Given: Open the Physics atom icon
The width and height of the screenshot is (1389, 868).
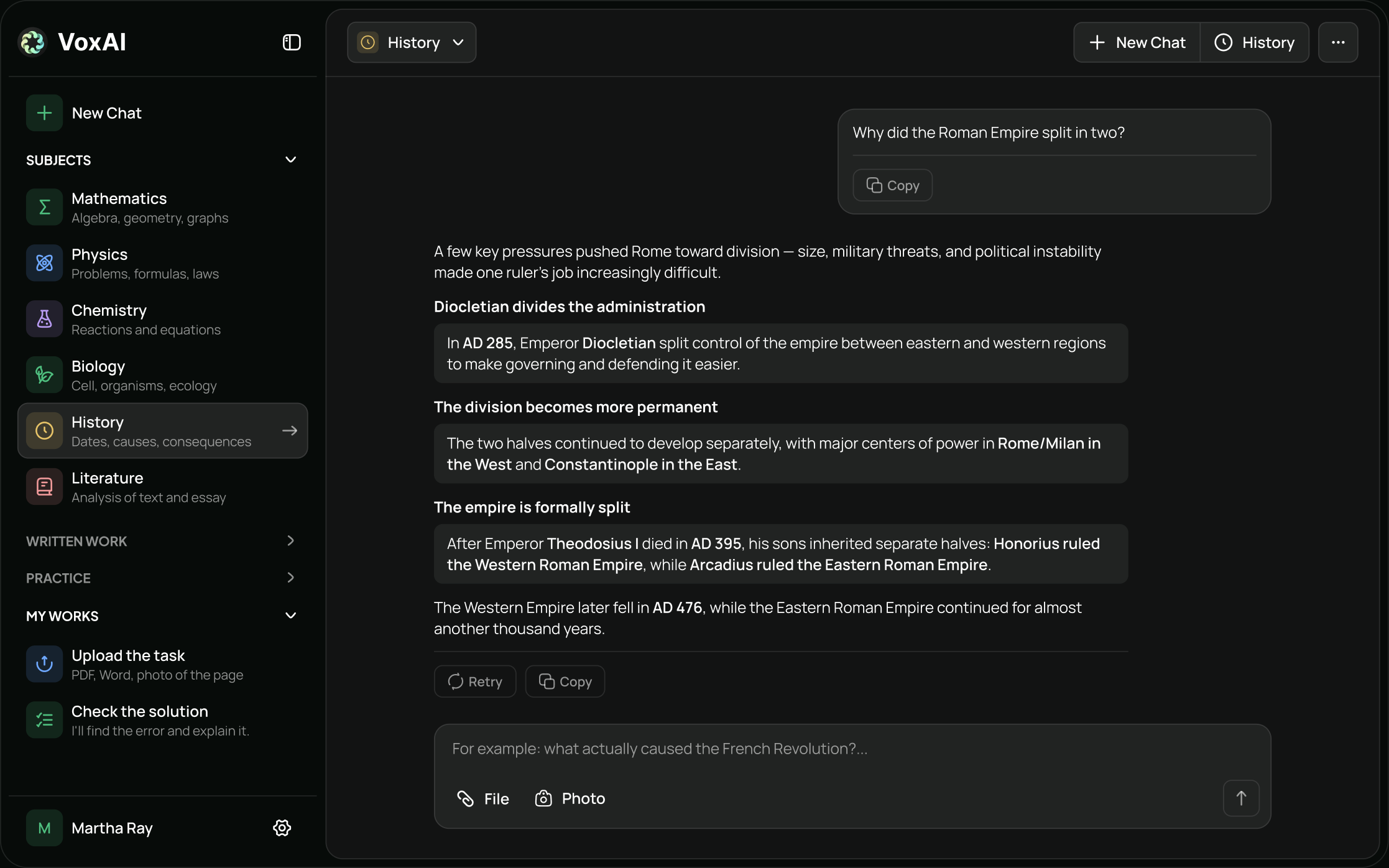Looking at the screenshot, I should [x=44, y=263].
